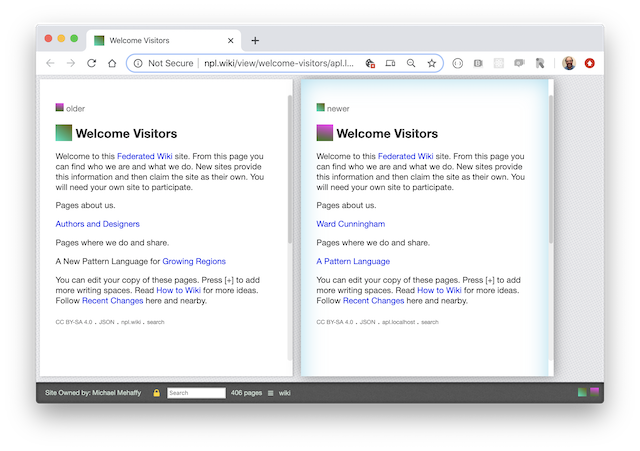
Task: Focus the Search box in the footer bar
Action: pos(196,393)
